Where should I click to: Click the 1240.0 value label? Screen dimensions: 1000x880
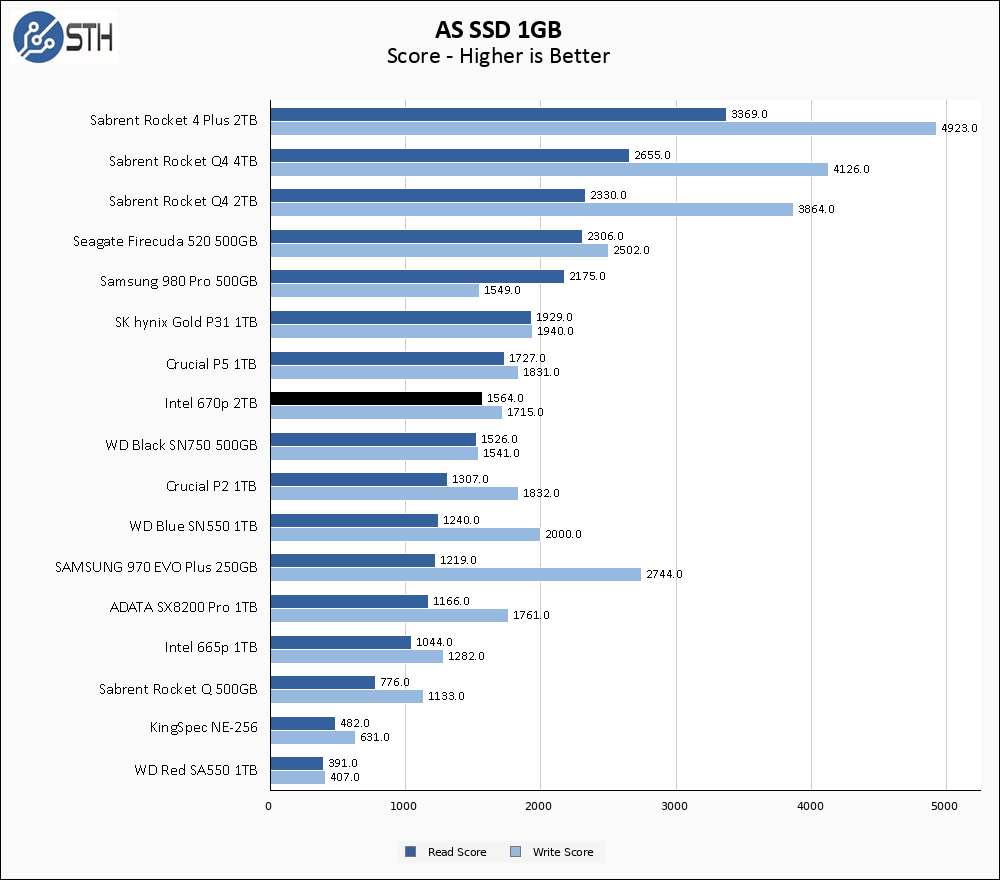point(461,520)
